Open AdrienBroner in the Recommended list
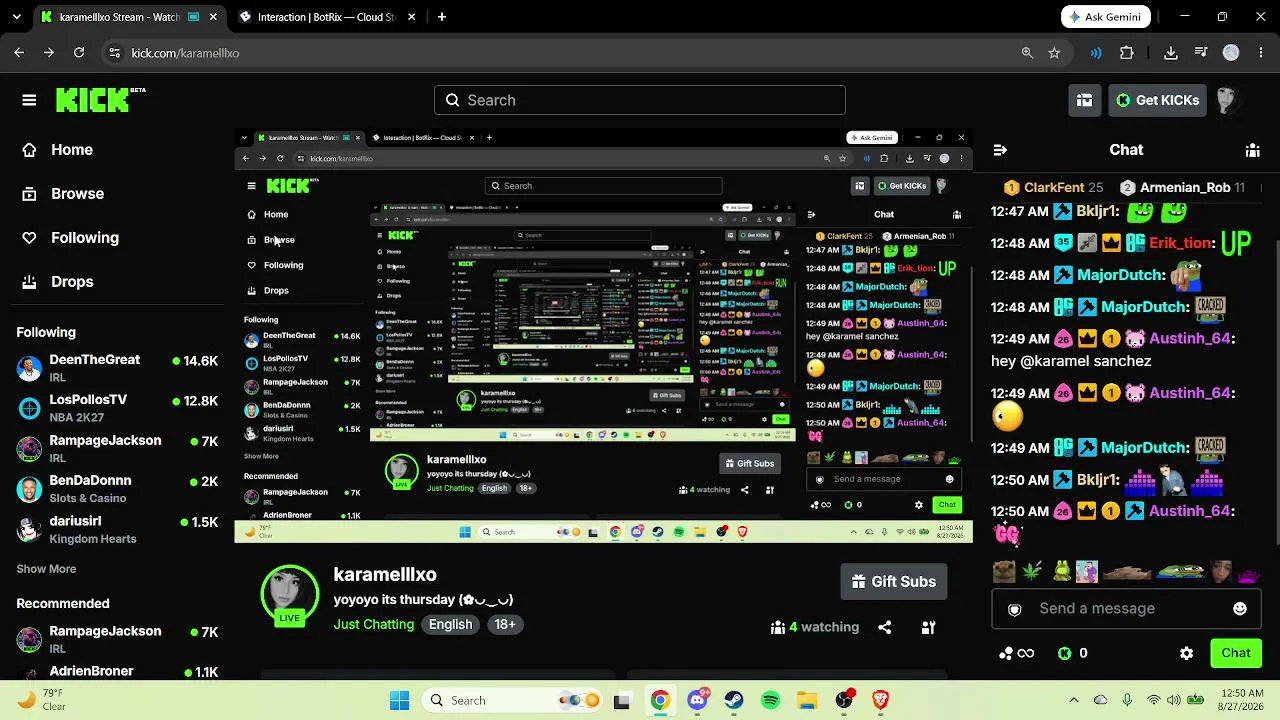Image resolution: width=1280 pixels, height=720 pixels. pos(117,671)
